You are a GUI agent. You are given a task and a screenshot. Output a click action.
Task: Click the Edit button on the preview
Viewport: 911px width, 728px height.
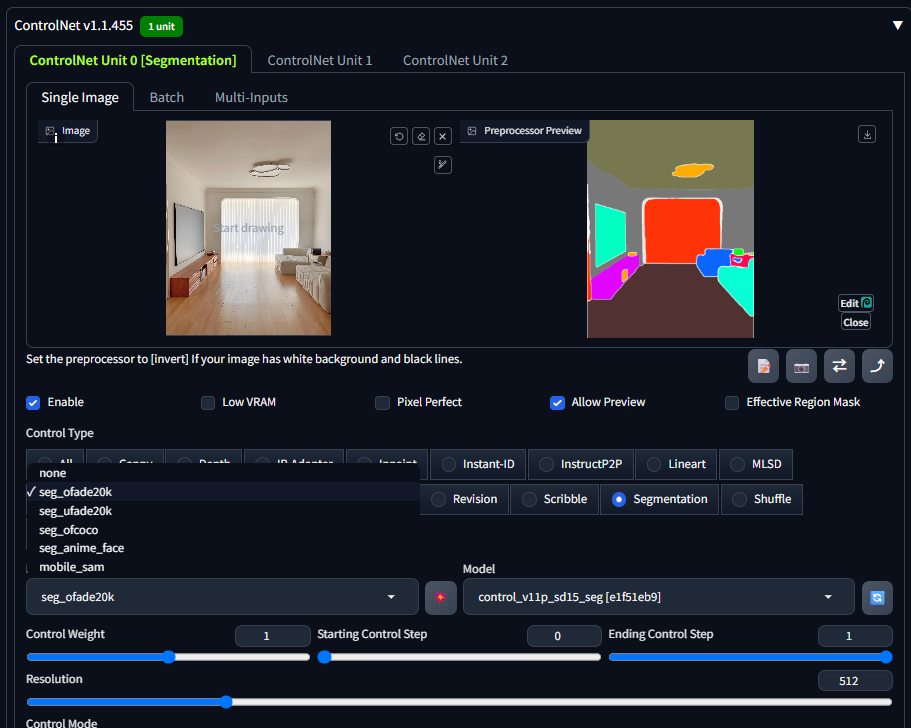[856, 303]
